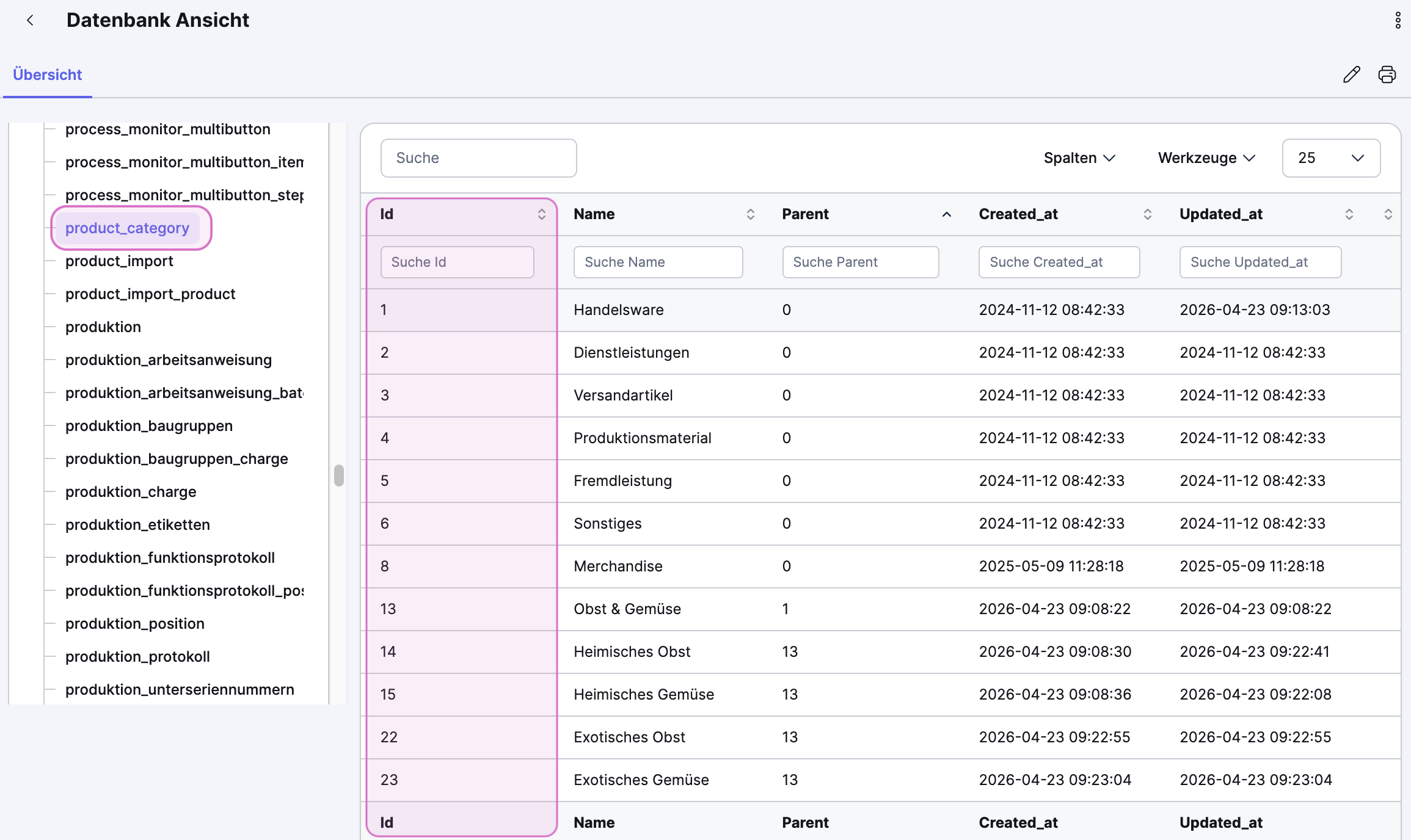Open the three-dot options menu

point(1398,20)
